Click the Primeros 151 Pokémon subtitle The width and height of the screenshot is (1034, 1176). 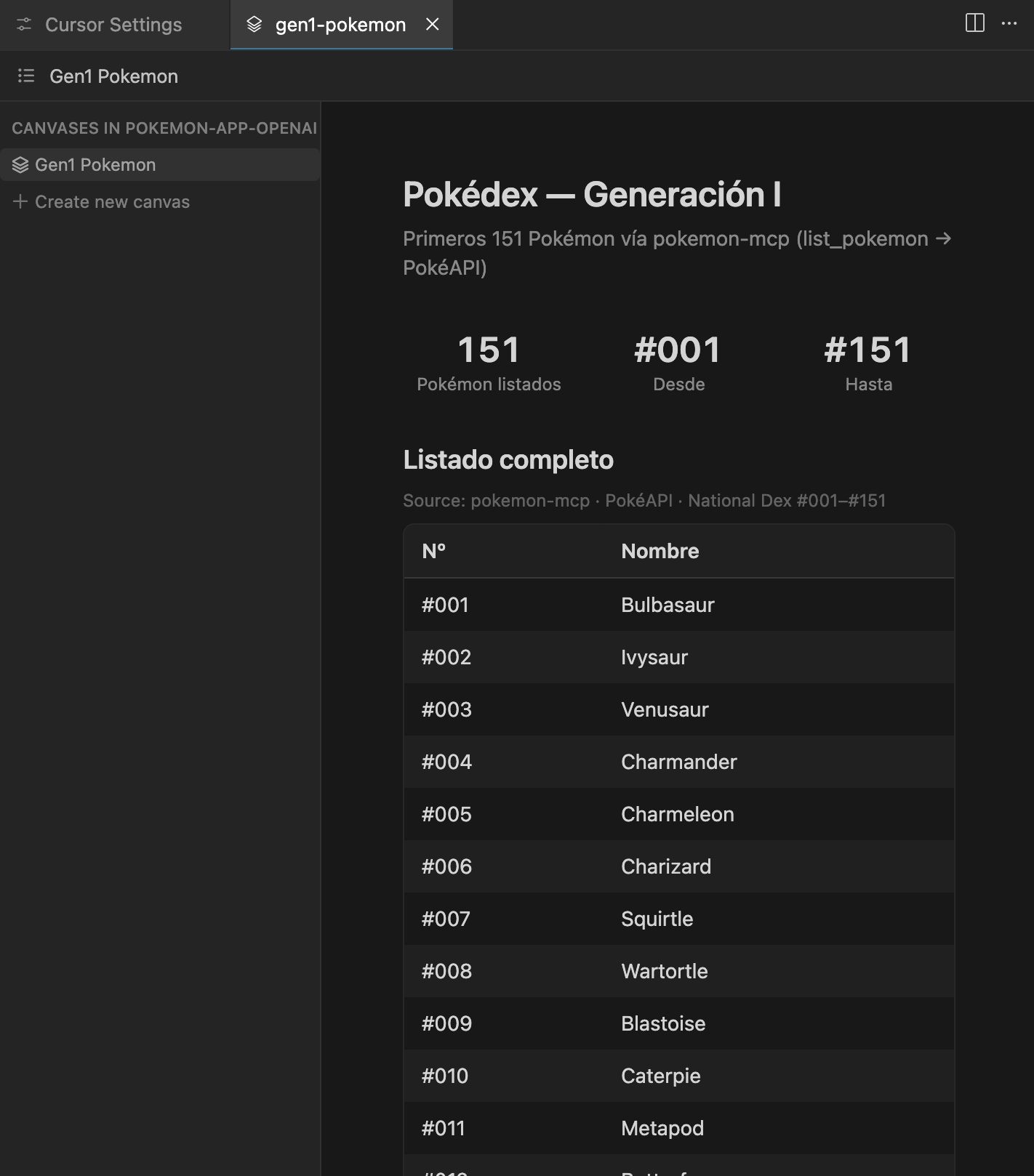(x=678, y=253)
